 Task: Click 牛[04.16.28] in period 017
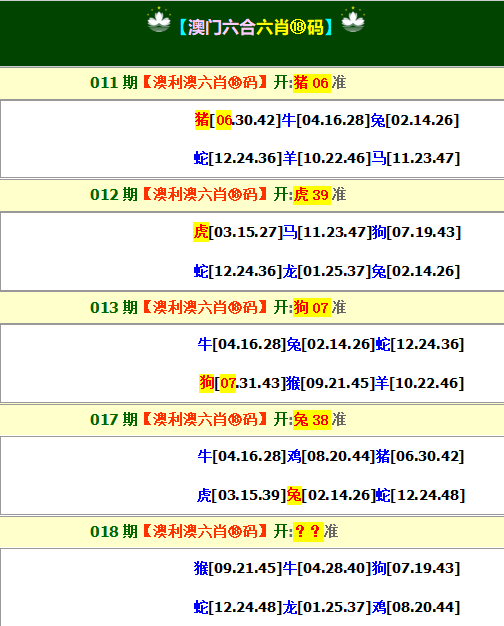tap(242, 456)
